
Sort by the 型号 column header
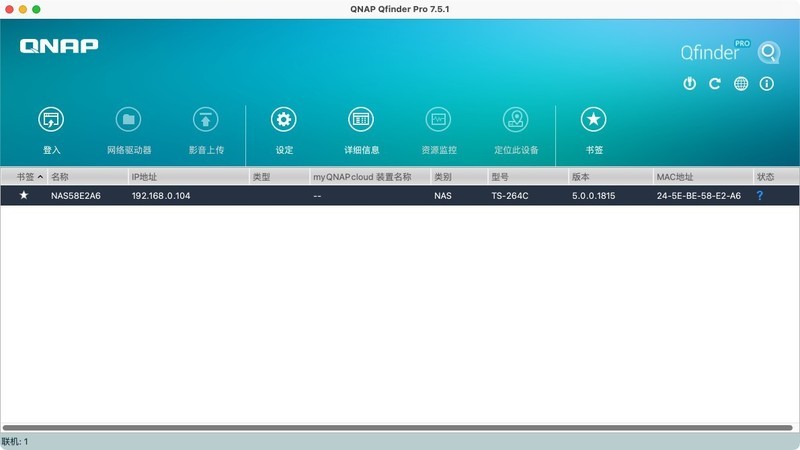pos(528,177)
